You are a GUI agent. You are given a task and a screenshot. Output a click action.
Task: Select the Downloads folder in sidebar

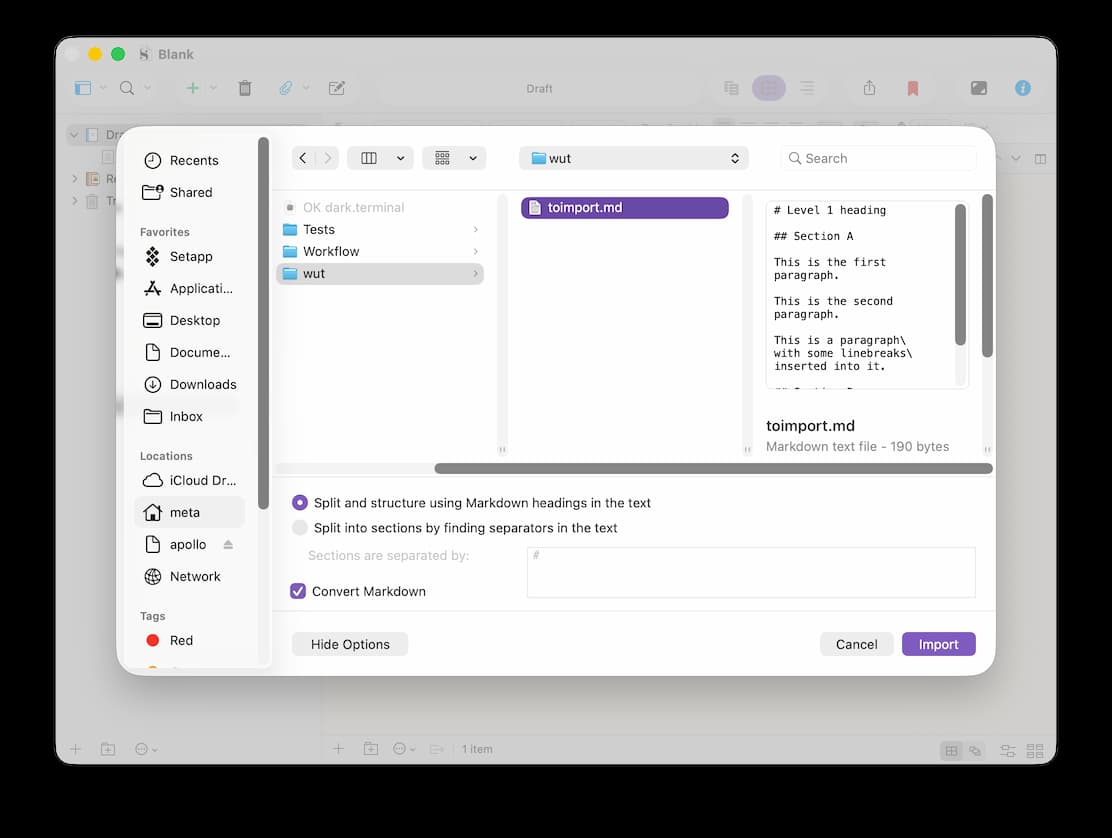202,384
